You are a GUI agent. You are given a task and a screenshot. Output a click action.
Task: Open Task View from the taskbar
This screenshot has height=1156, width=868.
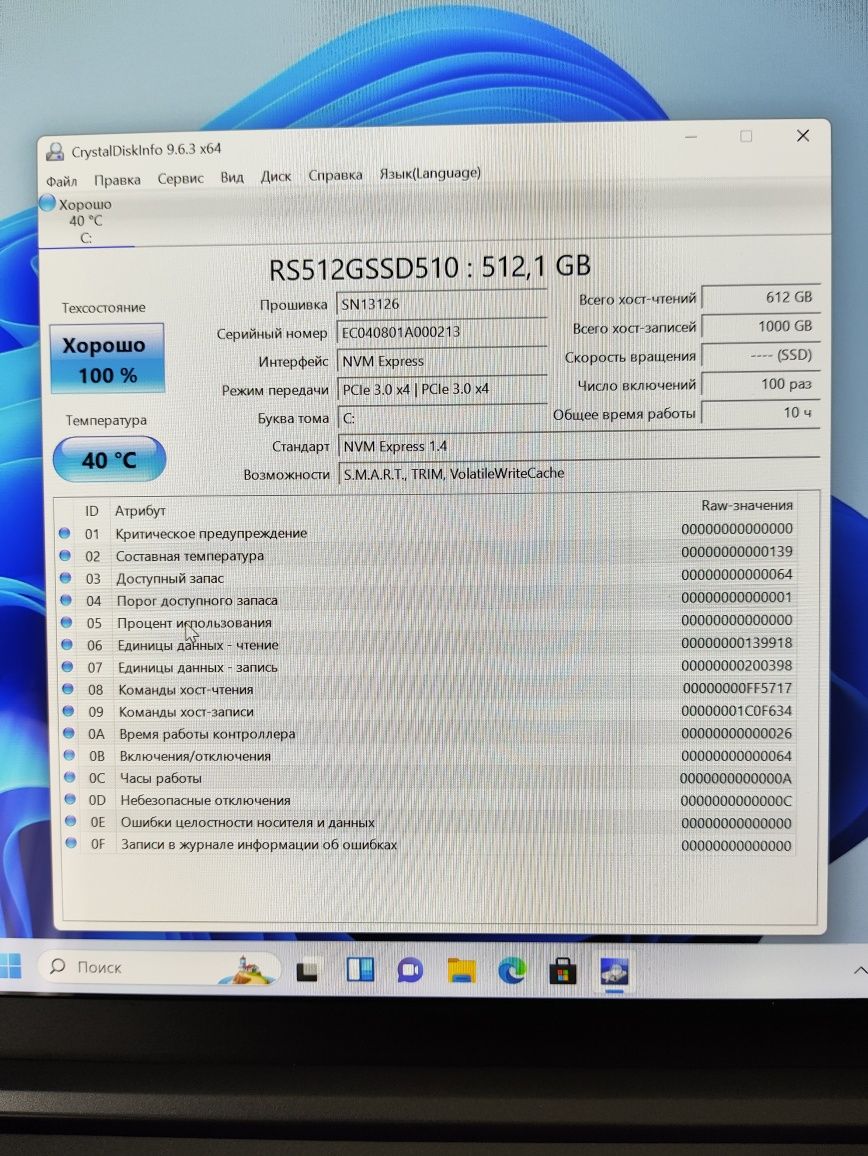[307, 972]
